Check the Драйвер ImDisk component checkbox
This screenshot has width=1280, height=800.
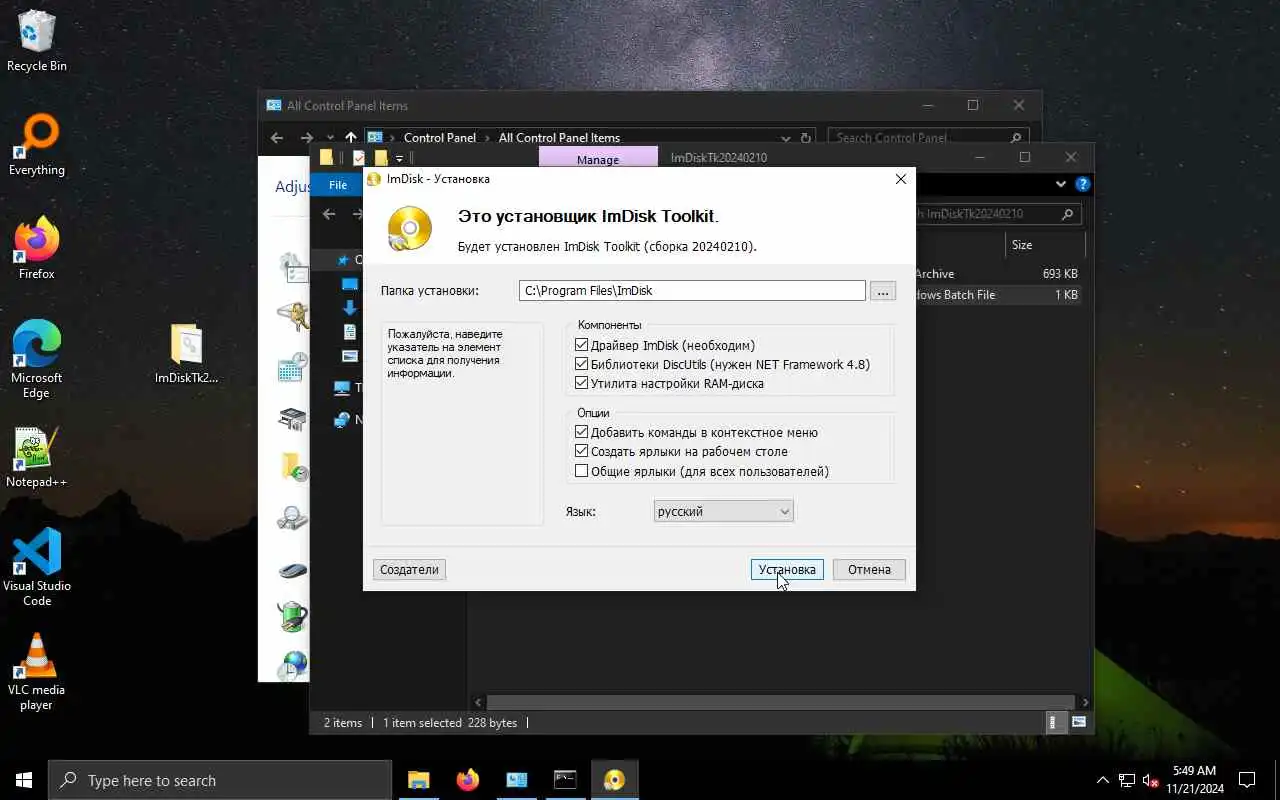click(x=582, y=345)
